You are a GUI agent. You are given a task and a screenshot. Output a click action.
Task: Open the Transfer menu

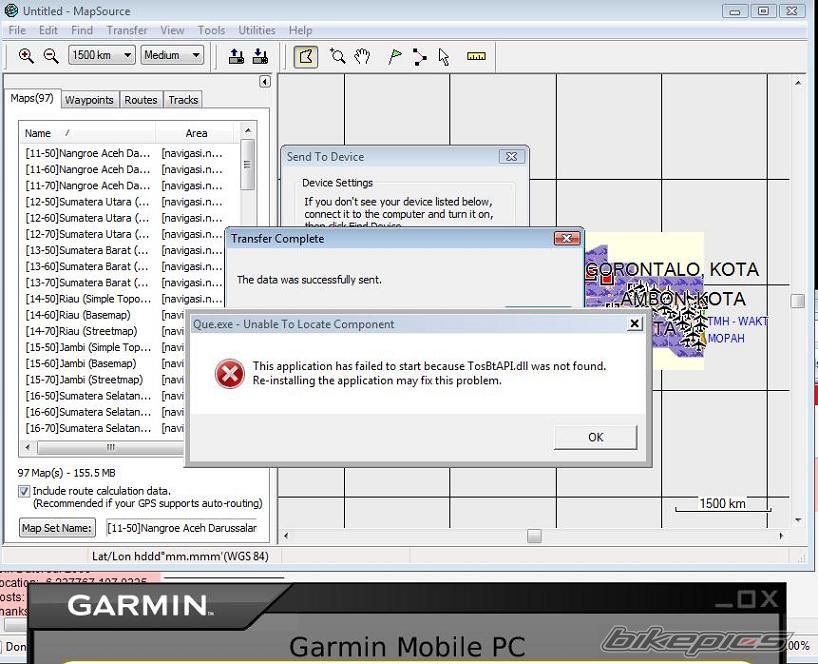127,30
